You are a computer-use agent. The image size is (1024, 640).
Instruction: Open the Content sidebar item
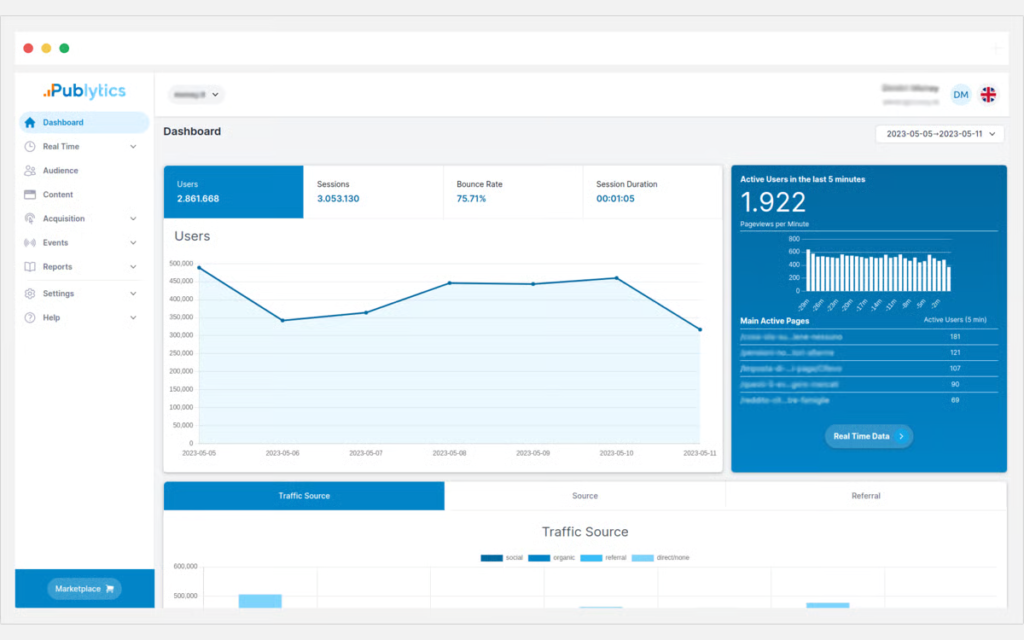84,195
